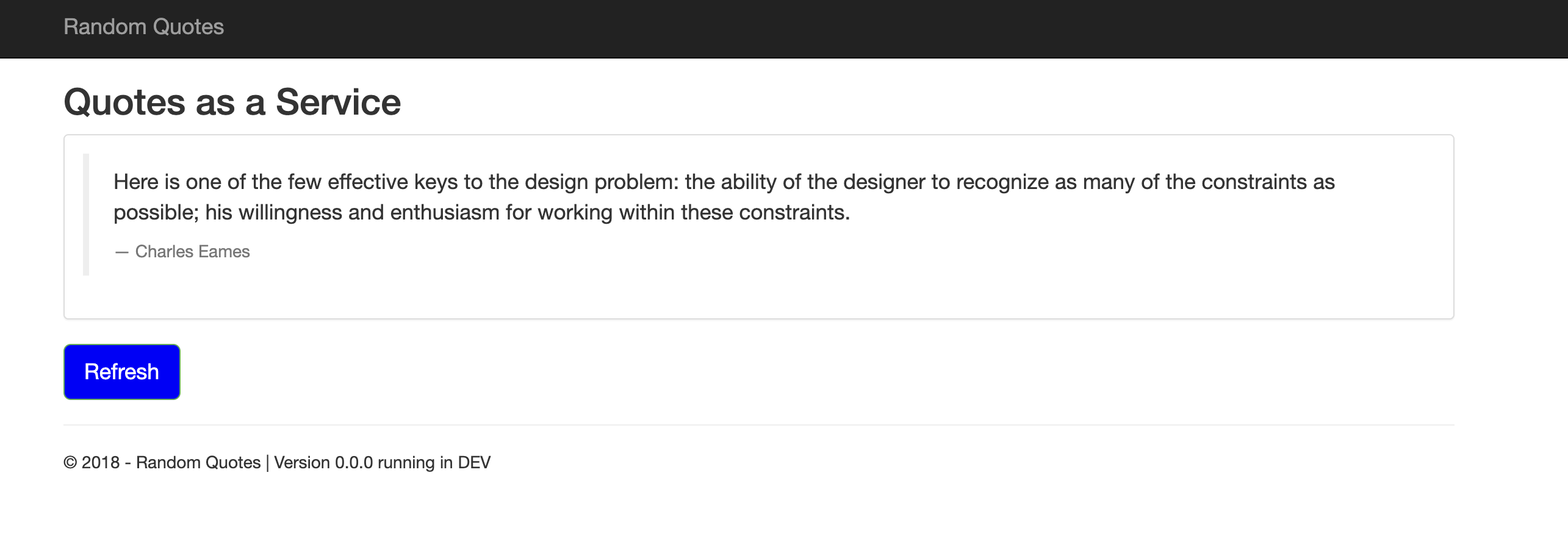The height and width of the screenshot is (539, 1568).
Task: Click the word "recognize" in the quote
Action: tap(1002, 182)
